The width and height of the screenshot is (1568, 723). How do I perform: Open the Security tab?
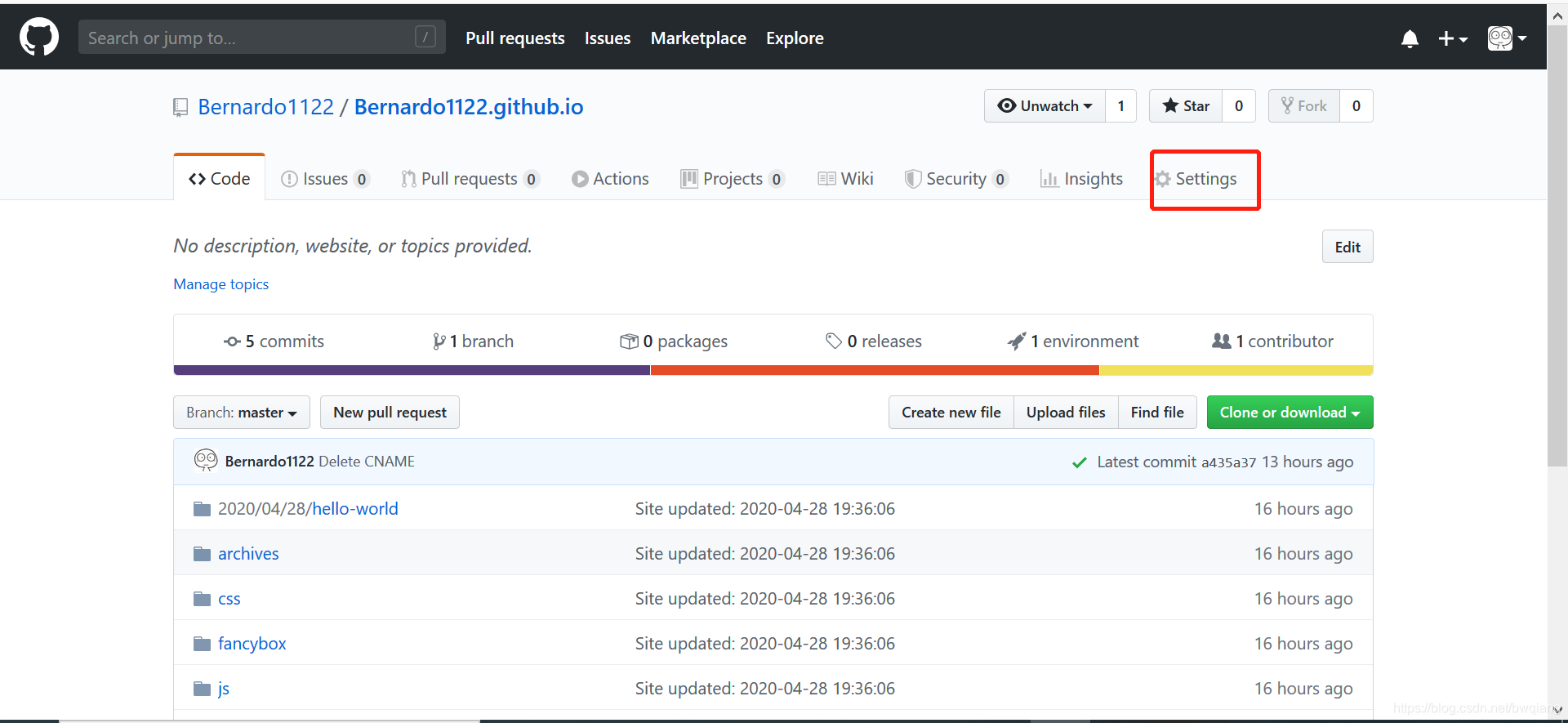coord(956,179)
